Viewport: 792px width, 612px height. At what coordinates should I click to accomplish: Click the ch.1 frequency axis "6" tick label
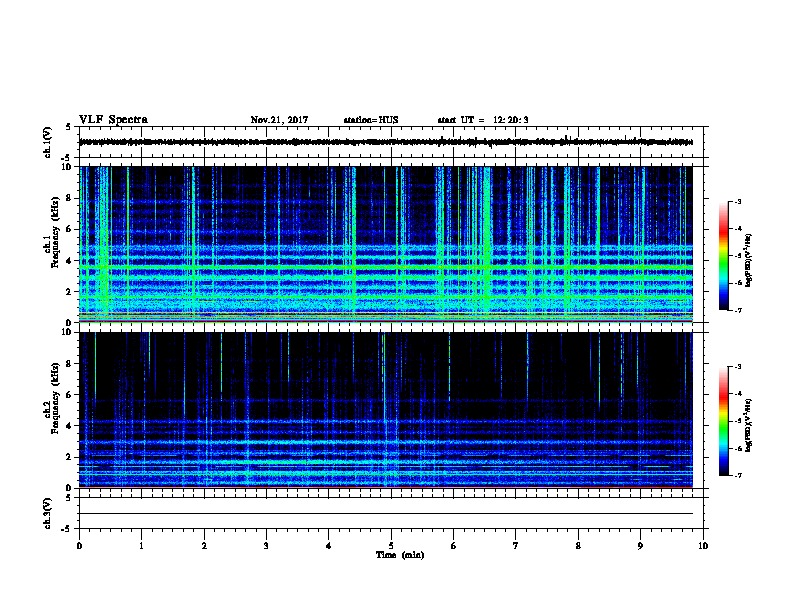[71, 229]
